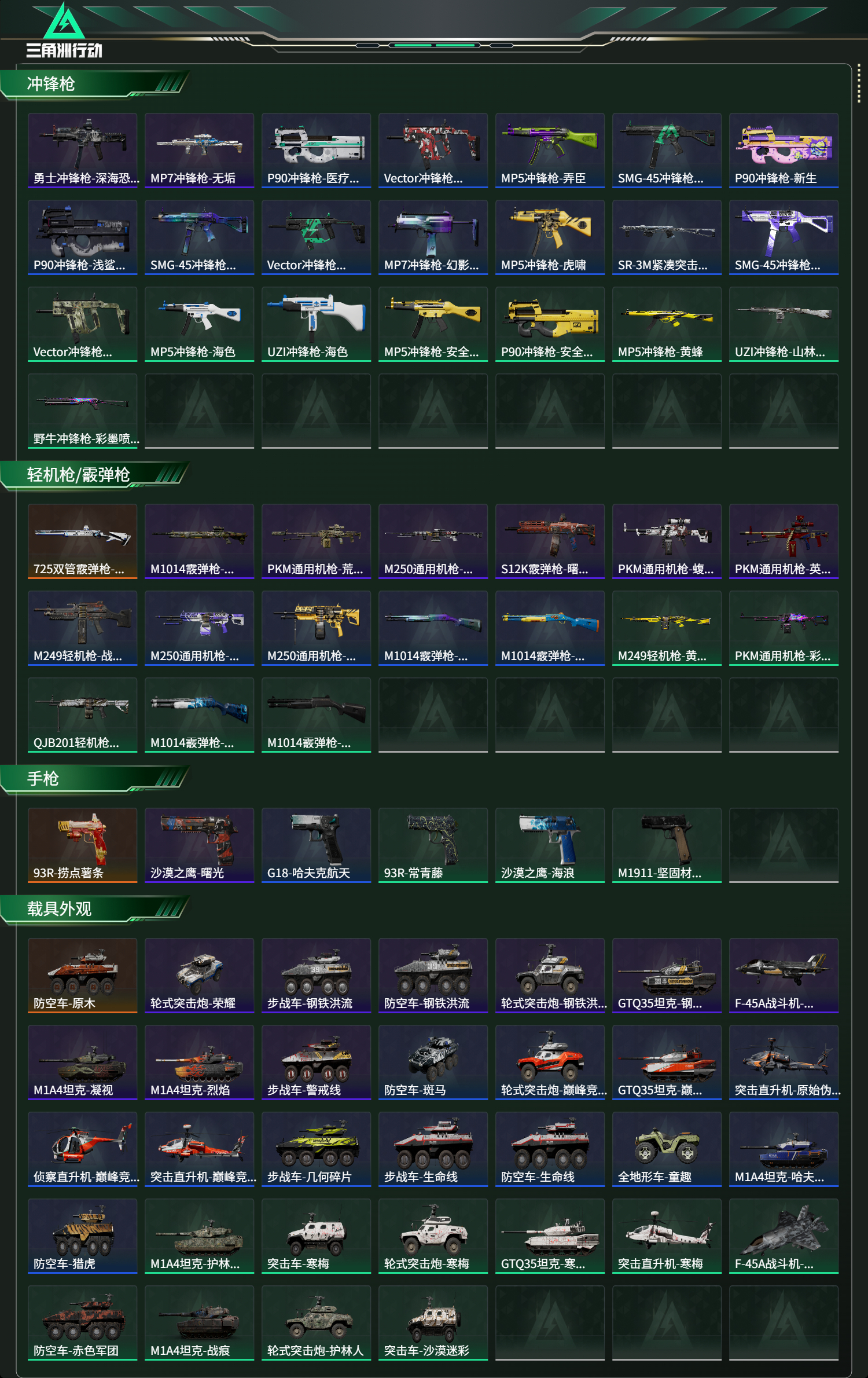Click the 载具外观 section header

95,909
